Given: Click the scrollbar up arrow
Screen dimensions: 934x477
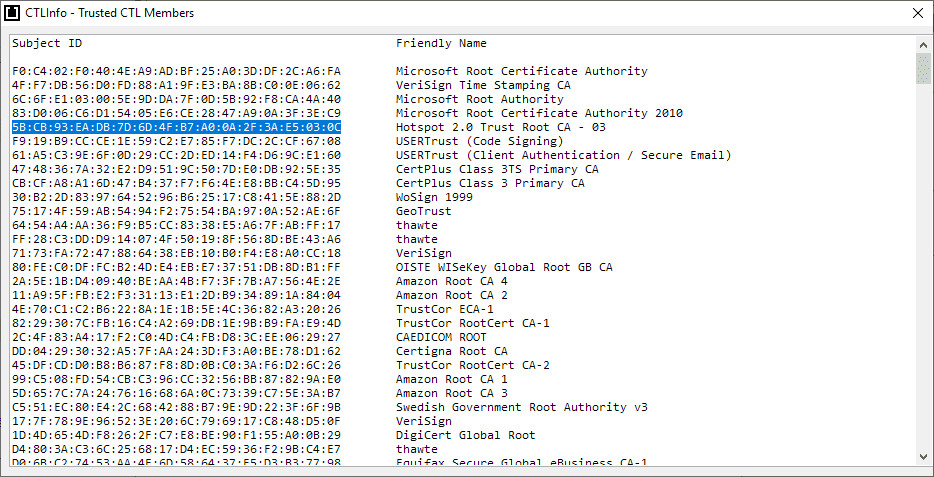Looking at the screenshot, I should coord(923,45).
